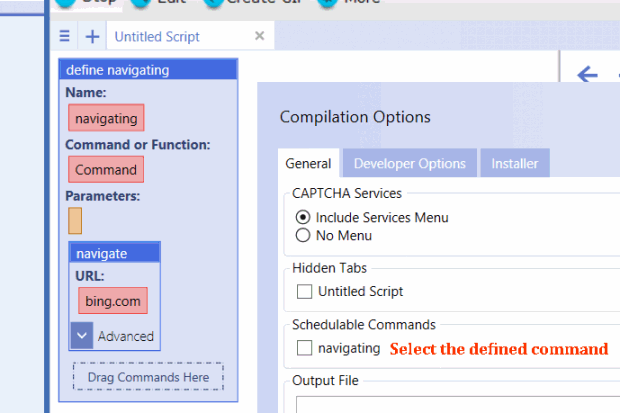
Task: Check the Untitled Script hidden tab checkbox
Action: (x=304, y=292)
